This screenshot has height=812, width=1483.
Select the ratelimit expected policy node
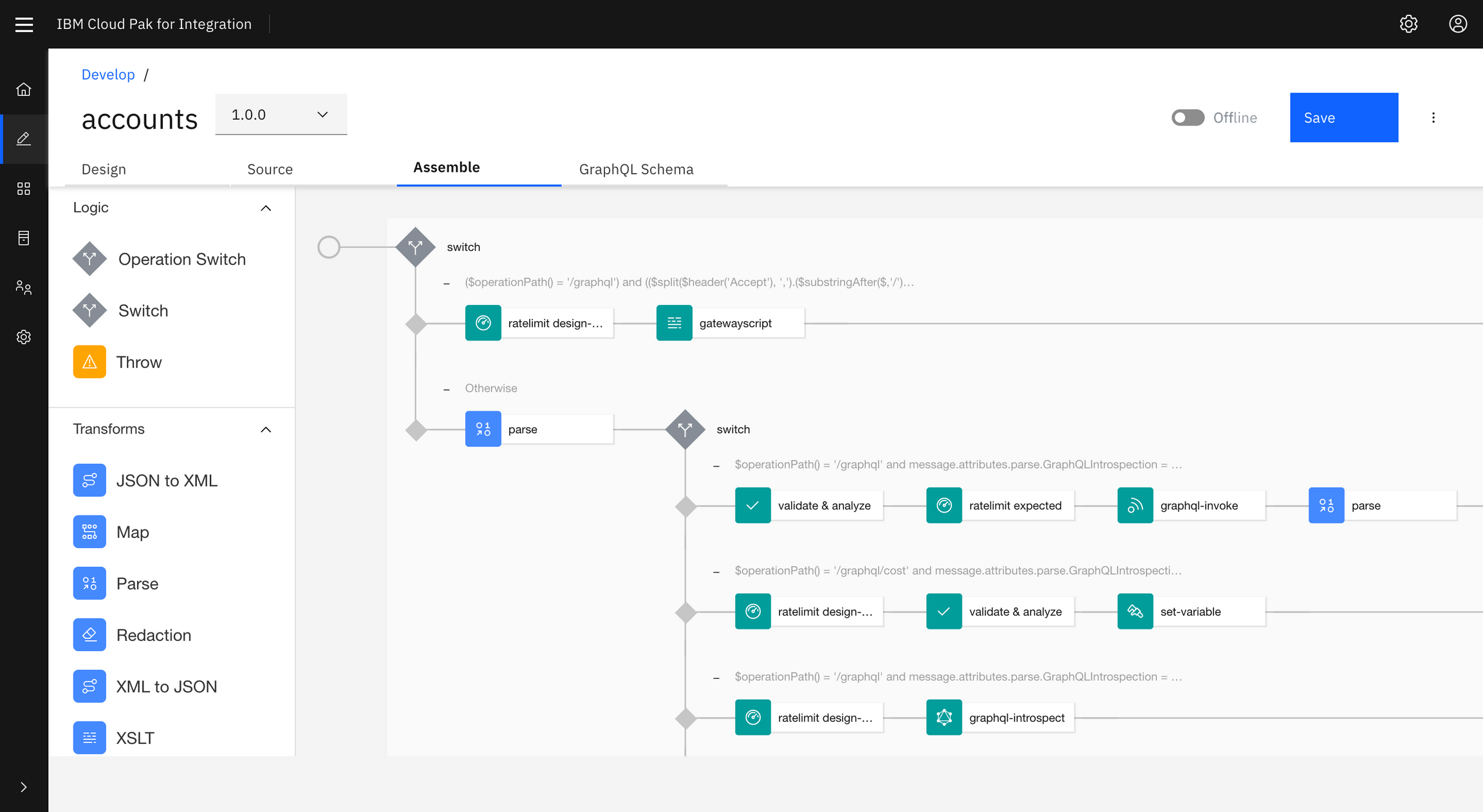(x=1000, y=505)
